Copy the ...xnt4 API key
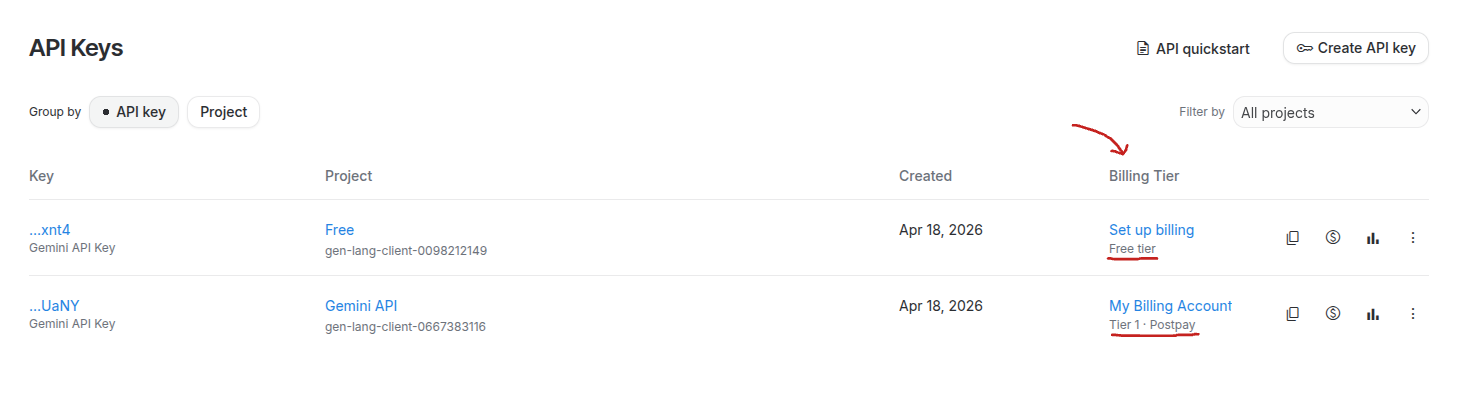The width and height of the screenshot is (1465, 401). [1292, 238]
